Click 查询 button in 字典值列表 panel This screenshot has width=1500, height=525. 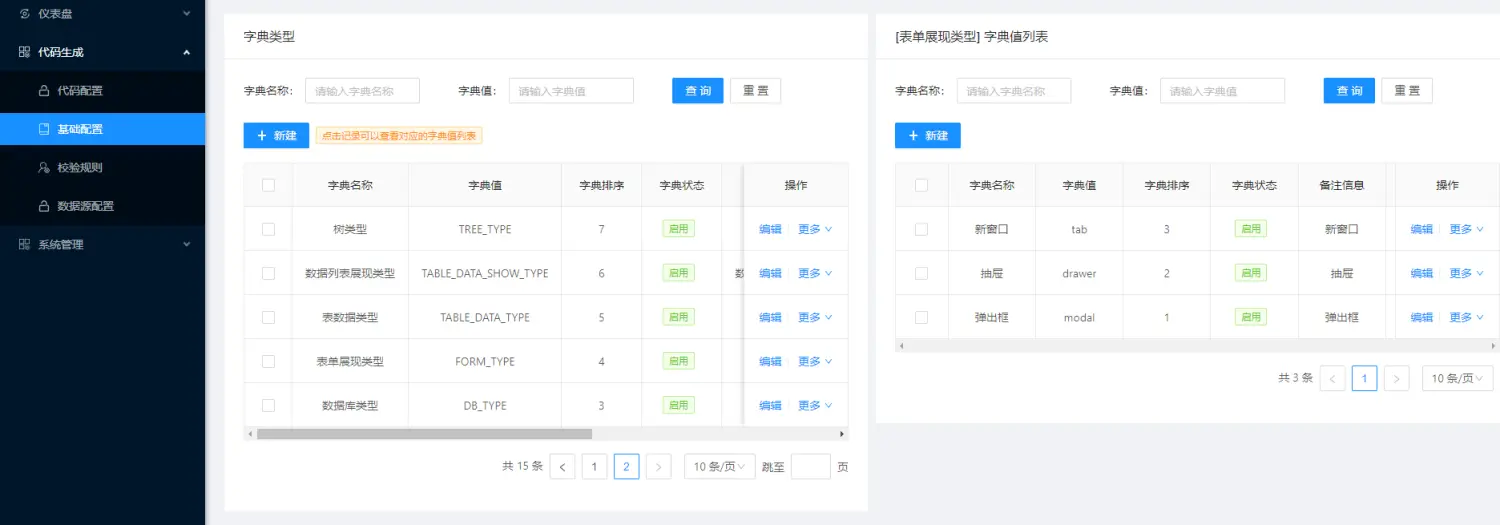click(x=1349, y=91)
